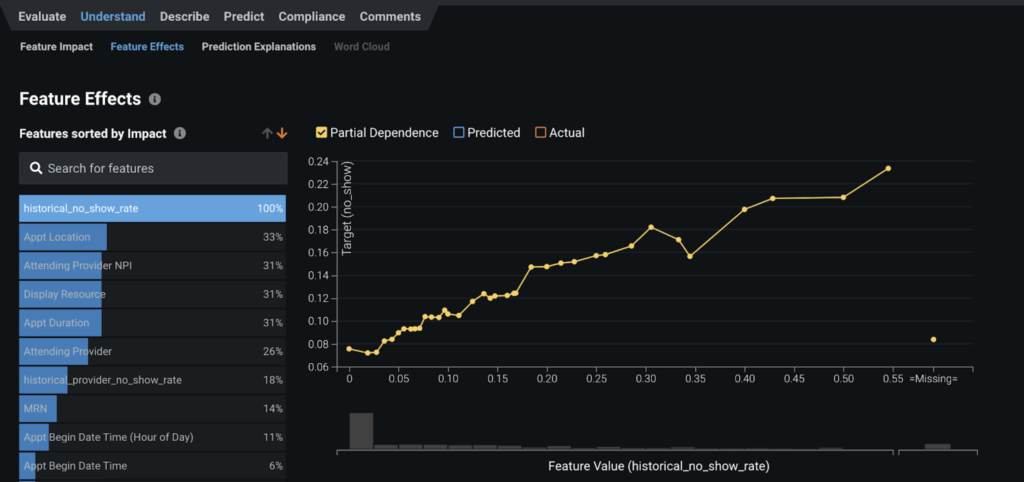Screen dimensions: 1024x482
Task: Select Attending Provider NPI feature
Action: click(152, 266)
